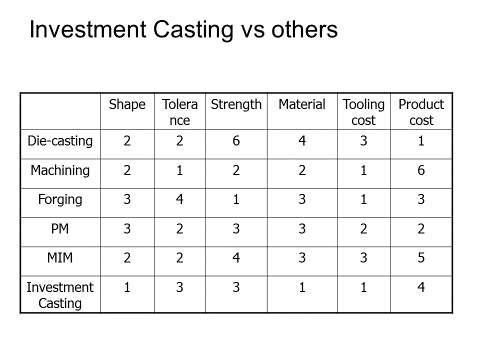Click Die-casting Material value 4
This screenshot has width=480, height=360.
[302, 141]
